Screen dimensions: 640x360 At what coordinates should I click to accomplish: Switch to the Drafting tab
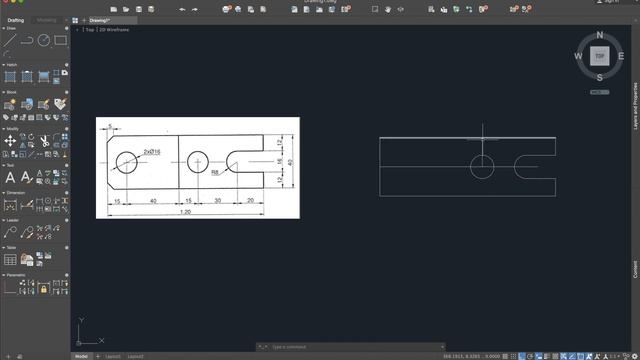pos(16,20)
